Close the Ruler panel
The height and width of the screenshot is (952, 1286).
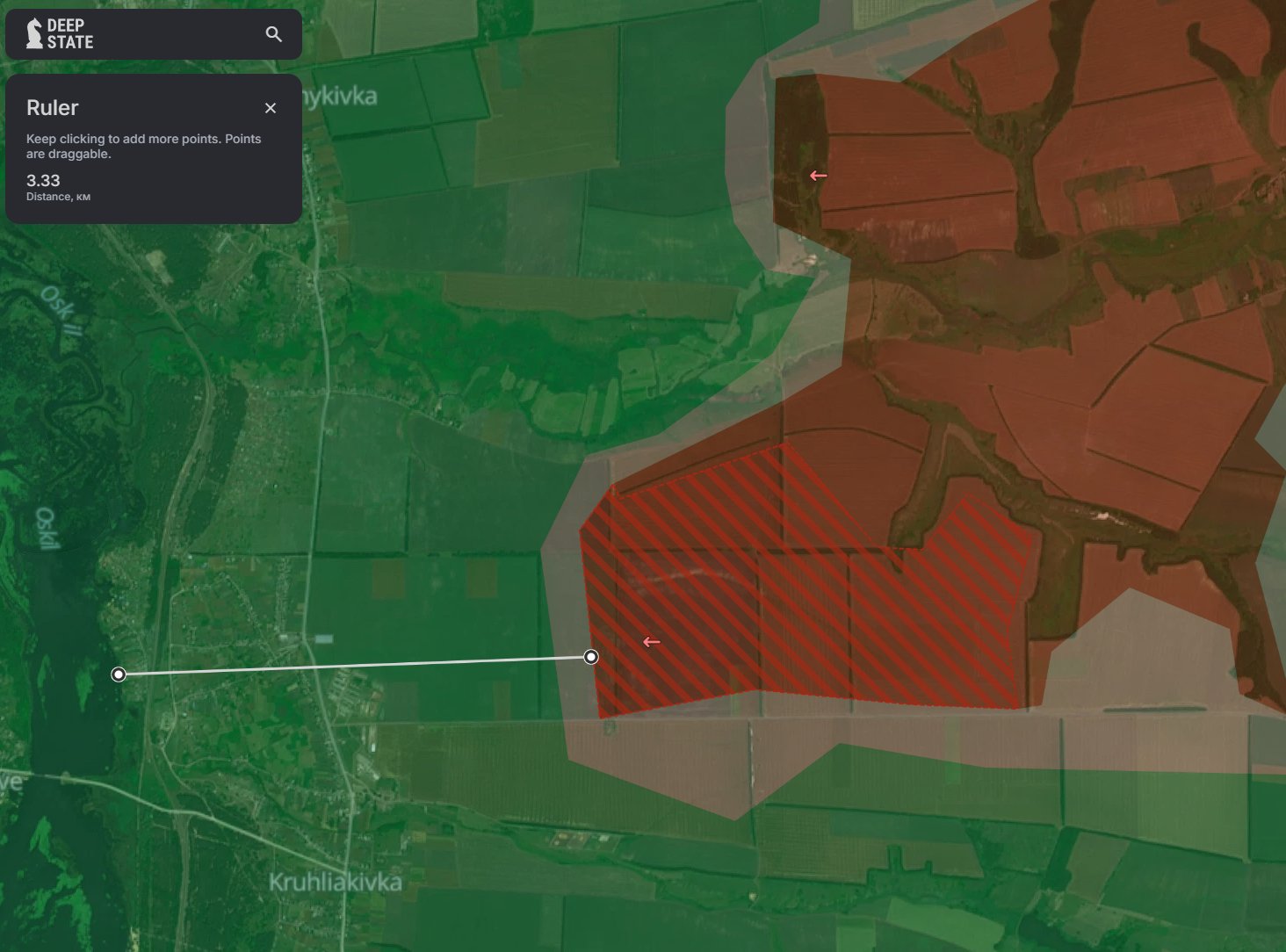(271, 108)
